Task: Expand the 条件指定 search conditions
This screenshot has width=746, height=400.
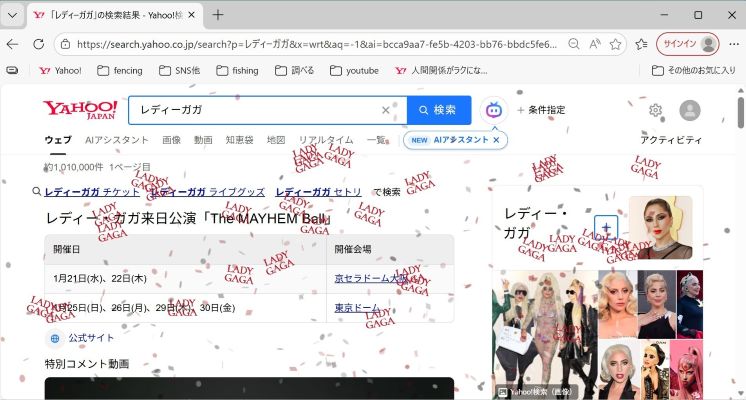Action: point(541,110)
